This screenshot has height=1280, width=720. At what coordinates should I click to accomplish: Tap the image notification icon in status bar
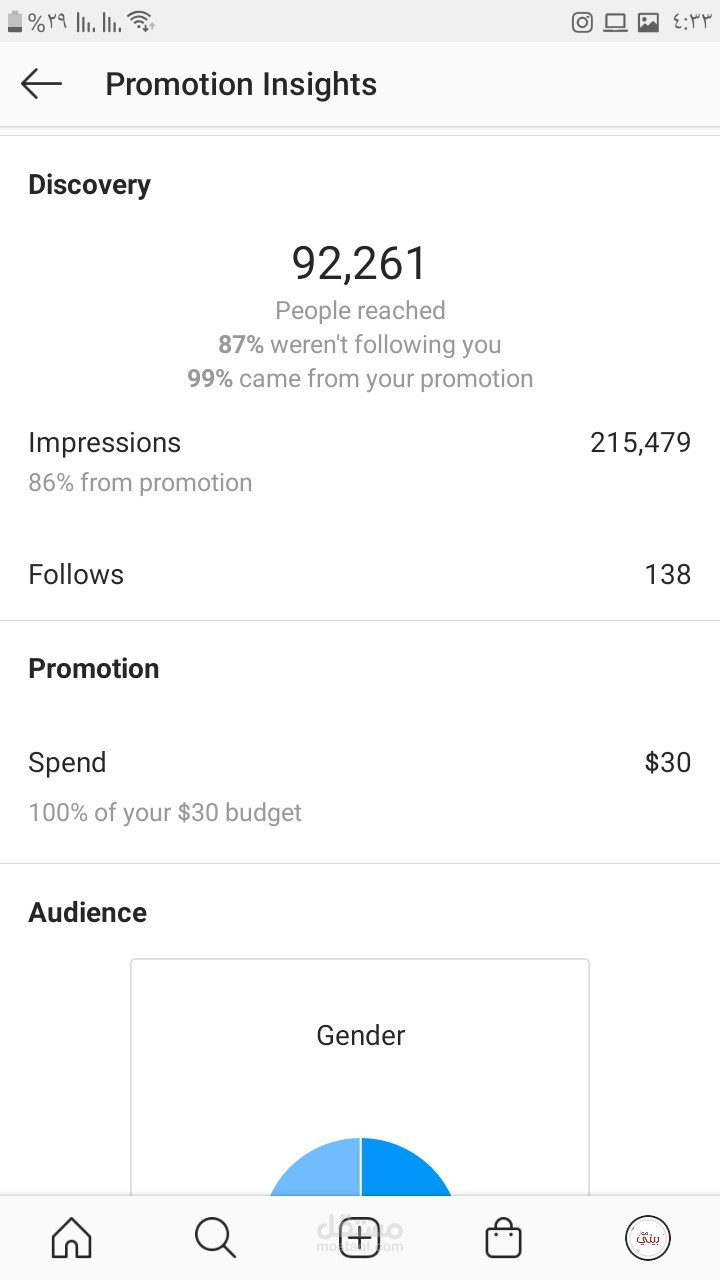[x=648, y=22]
